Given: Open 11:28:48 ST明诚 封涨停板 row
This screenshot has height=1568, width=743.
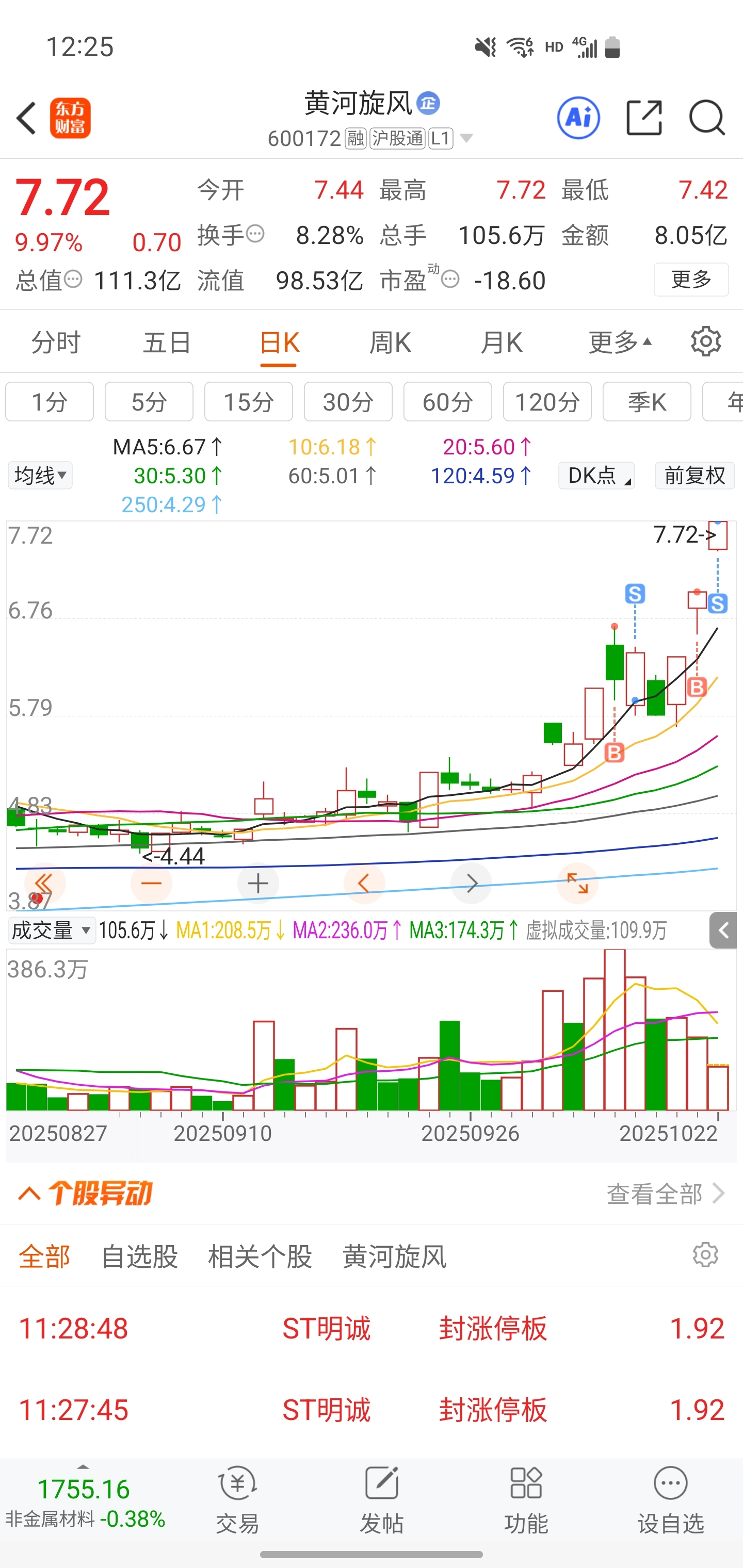Looking at the screenshot, I should pyautogui.click(x=372, y=1328).
